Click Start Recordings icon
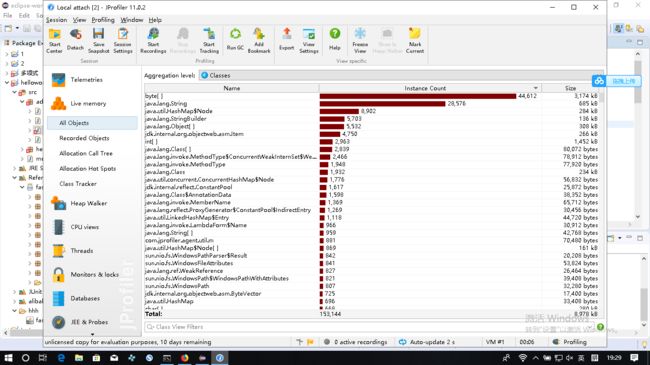This screenshot has height=365, width=650. pyautogui.click(x=153, y=40)
